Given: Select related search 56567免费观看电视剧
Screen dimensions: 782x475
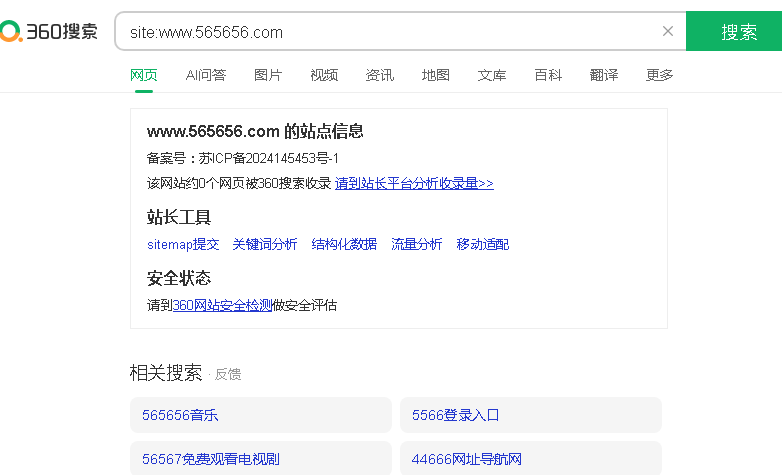Looking at the screenshot, I should click(261, 459).
